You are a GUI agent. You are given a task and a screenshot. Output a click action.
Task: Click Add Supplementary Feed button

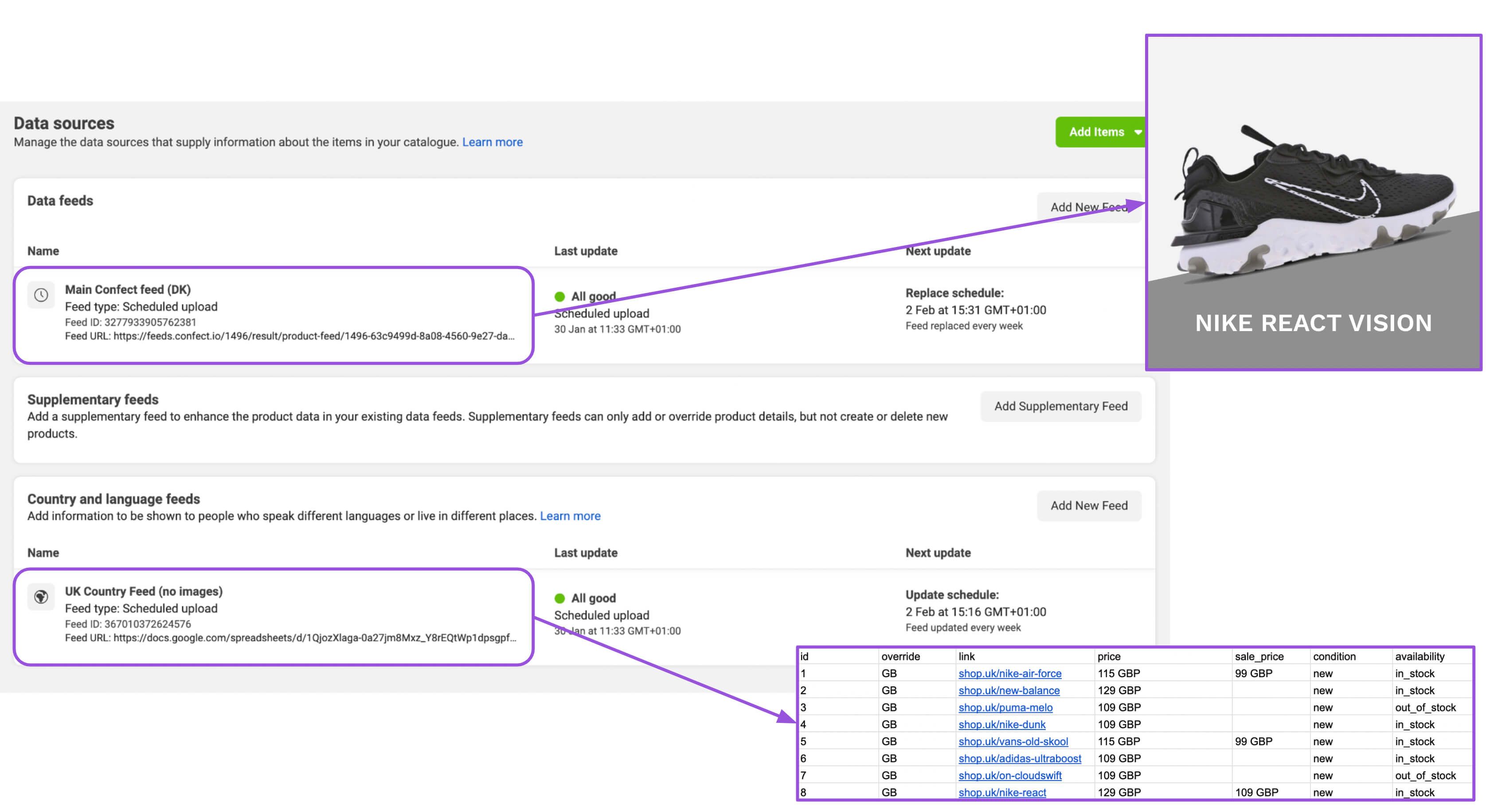tap(1061, 406)
